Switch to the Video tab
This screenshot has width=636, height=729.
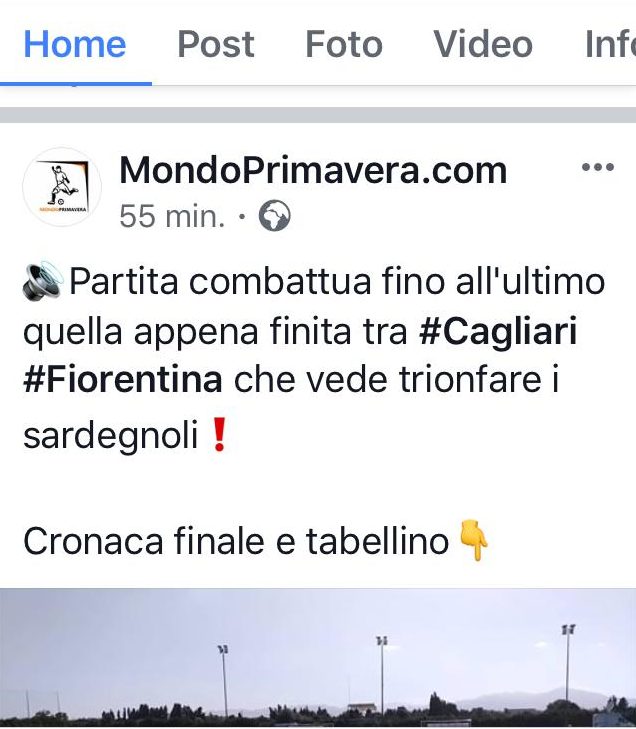coord(483,45)
